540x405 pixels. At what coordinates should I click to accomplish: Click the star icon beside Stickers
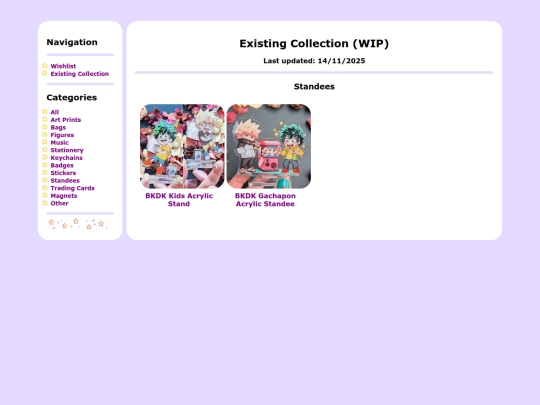point(44,172)
